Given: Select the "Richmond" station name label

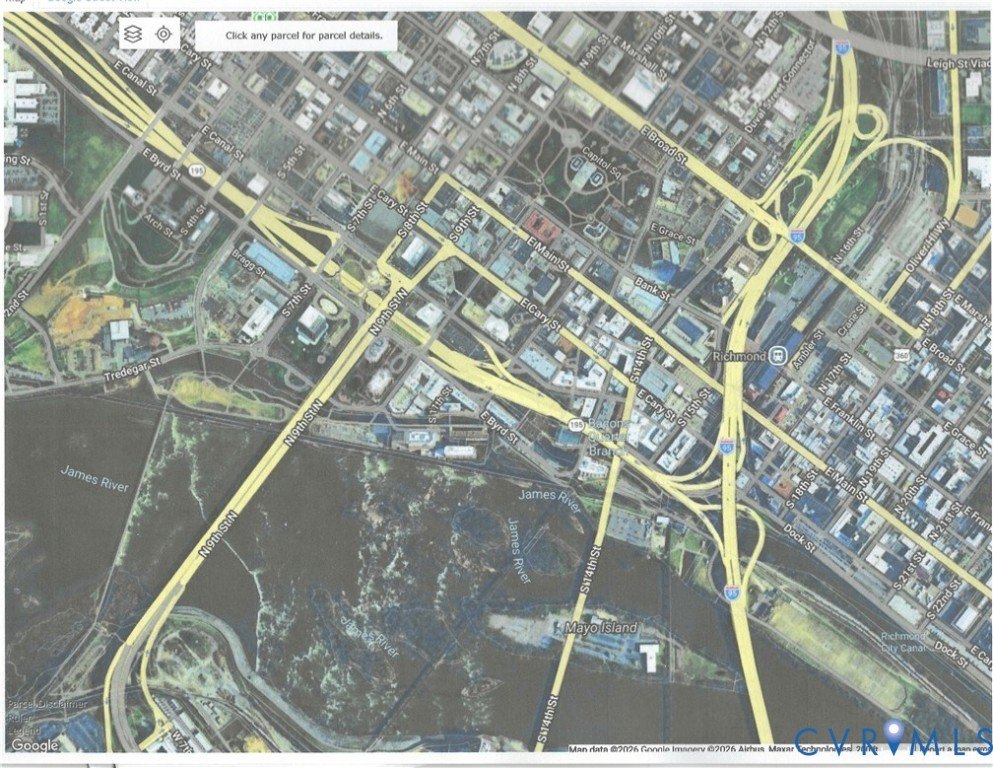Looking at the screenshot, I should tap(739, 356).
